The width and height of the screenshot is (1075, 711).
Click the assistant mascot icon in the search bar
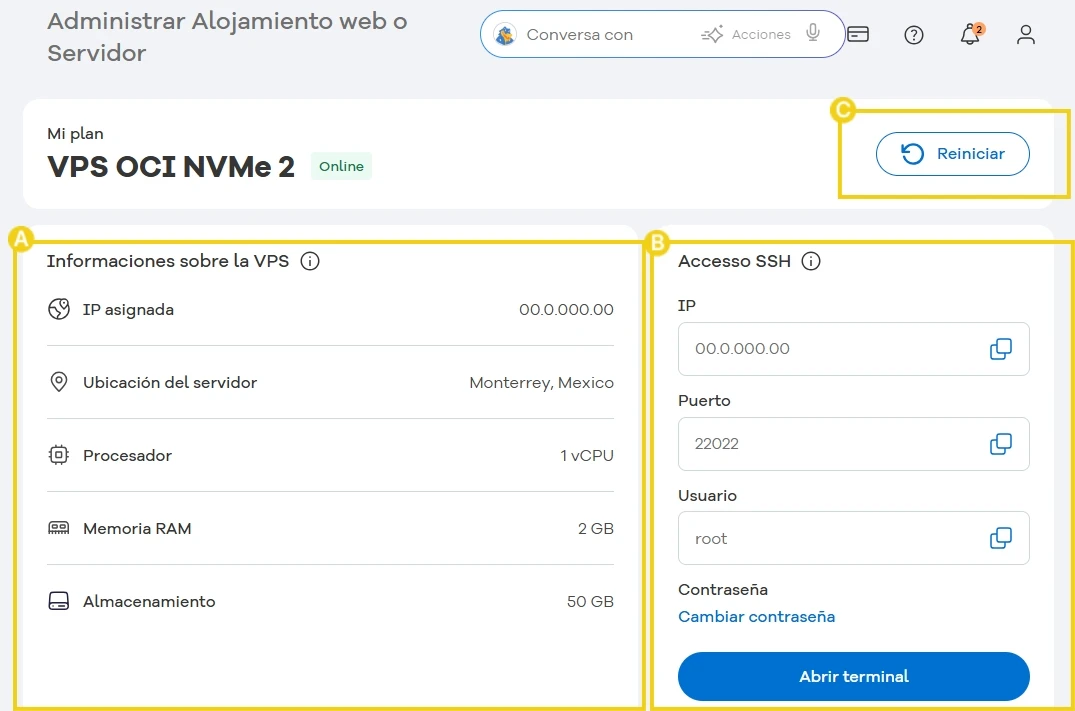[508, 34]
